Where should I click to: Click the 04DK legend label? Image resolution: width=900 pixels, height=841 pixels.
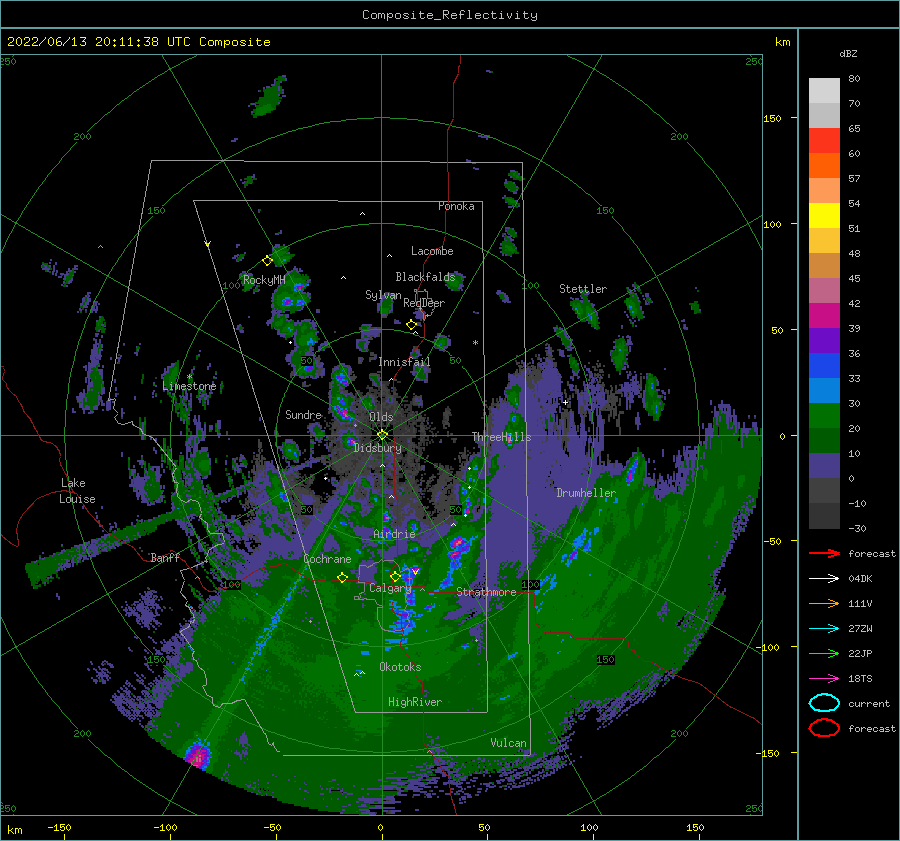860,579
